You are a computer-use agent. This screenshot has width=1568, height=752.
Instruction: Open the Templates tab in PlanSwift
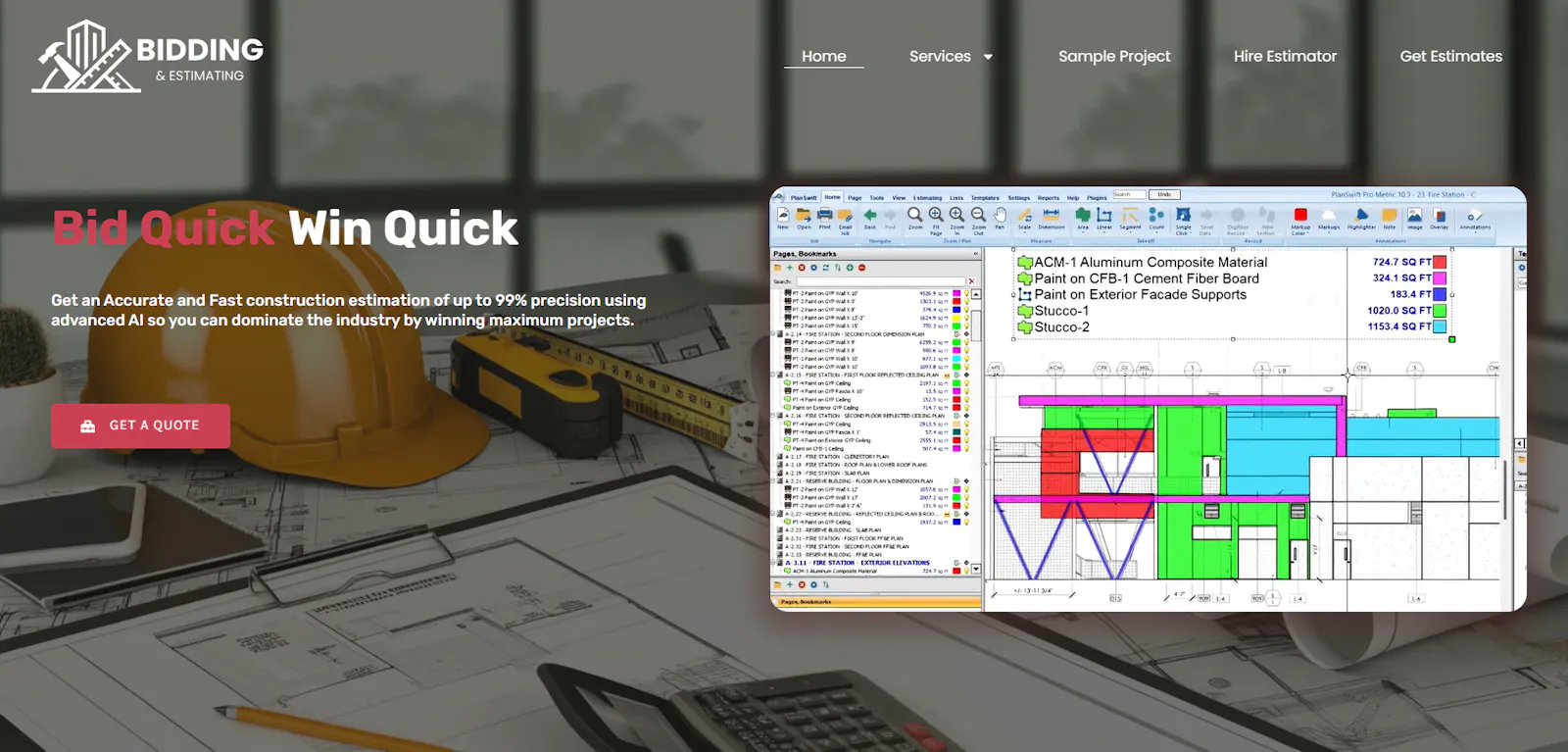pyautogui.click(x=985, y=198)
